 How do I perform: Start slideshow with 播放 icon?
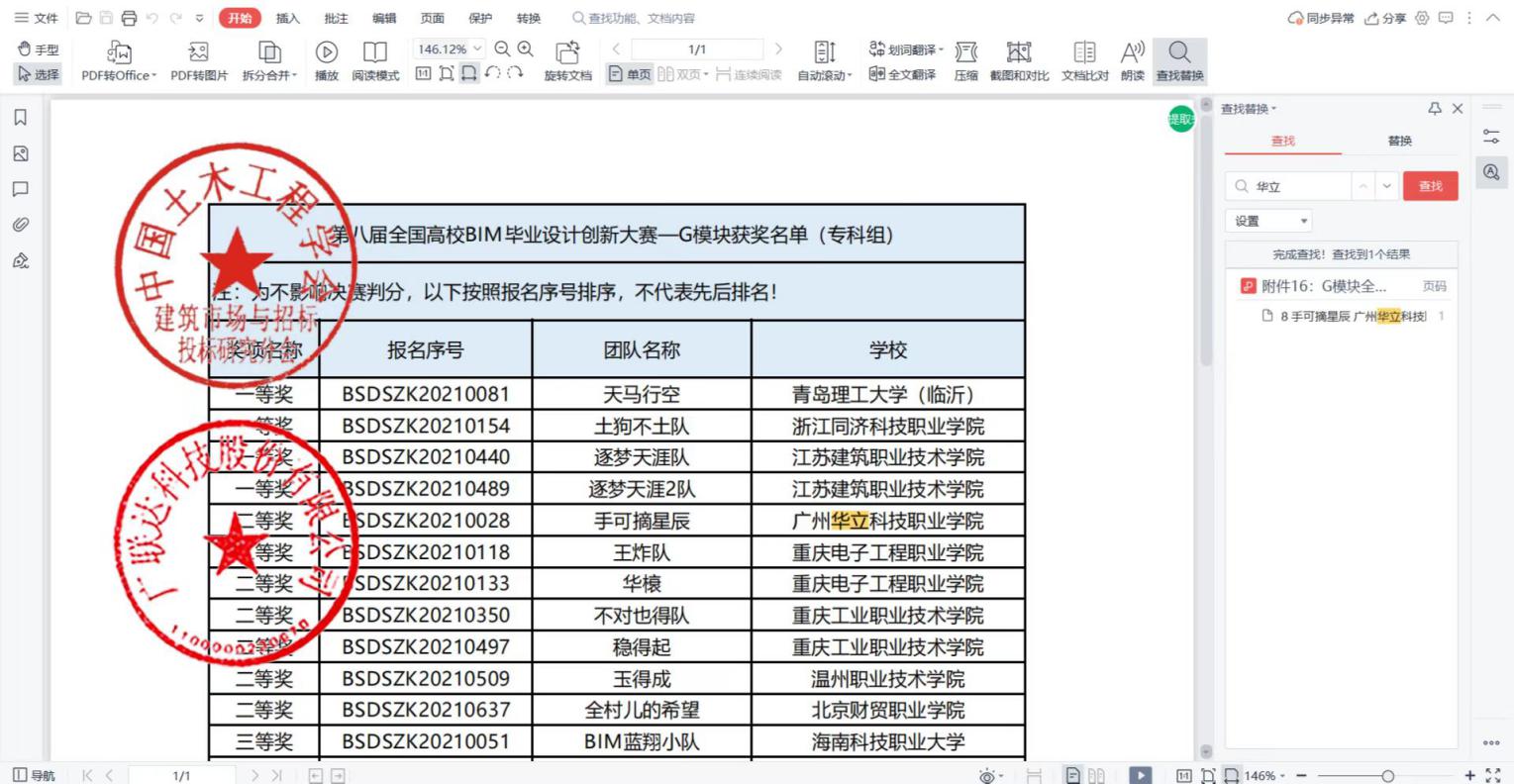tap(326, 51)
